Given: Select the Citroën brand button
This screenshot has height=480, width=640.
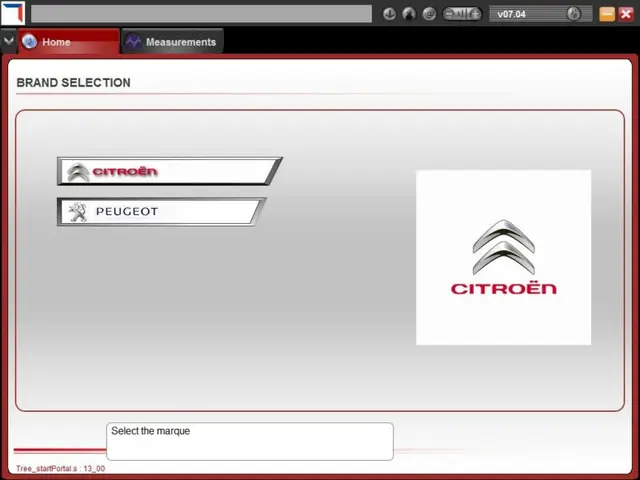Looking at the screenshot, I should click(x=169, y=171).
